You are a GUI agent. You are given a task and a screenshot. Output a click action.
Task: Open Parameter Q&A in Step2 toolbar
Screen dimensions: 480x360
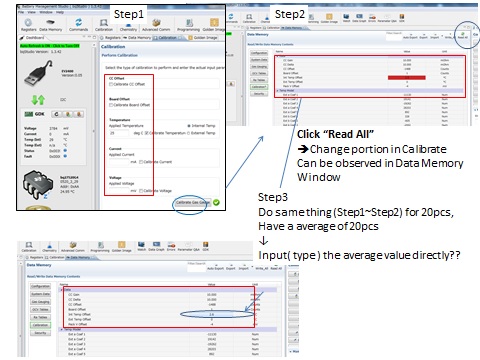pos(387,18)
